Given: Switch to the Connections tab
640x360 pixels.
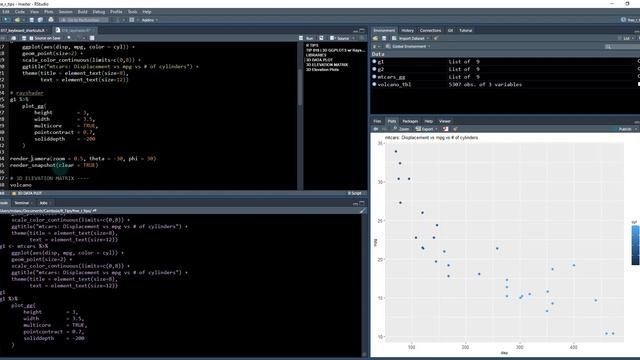Looking at the screenshot, I should [x=430, y=30].
